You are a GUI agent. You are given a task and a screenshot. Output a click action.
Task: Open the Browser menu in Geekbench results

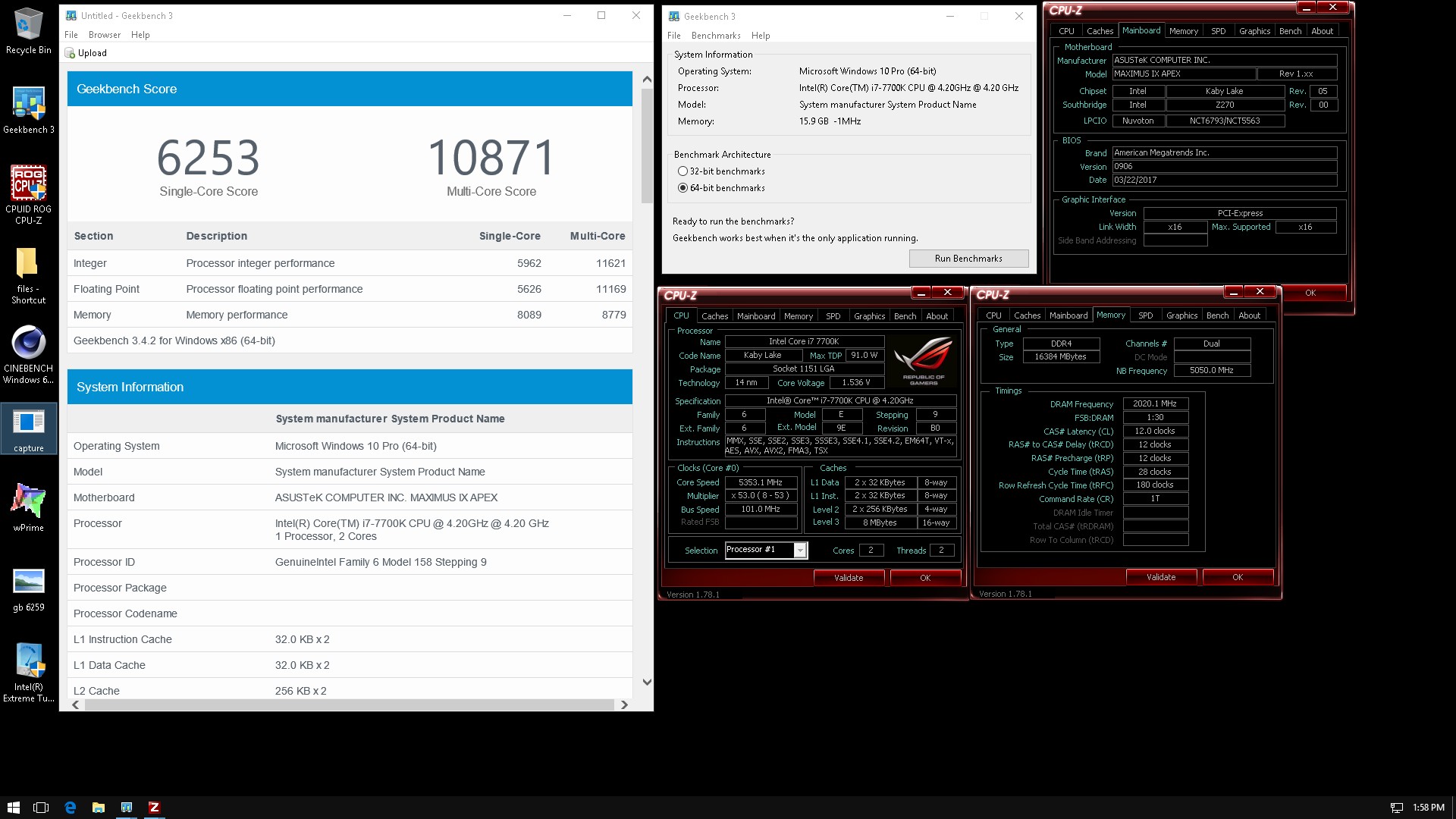pyautogui.click(x=105, y=35)
